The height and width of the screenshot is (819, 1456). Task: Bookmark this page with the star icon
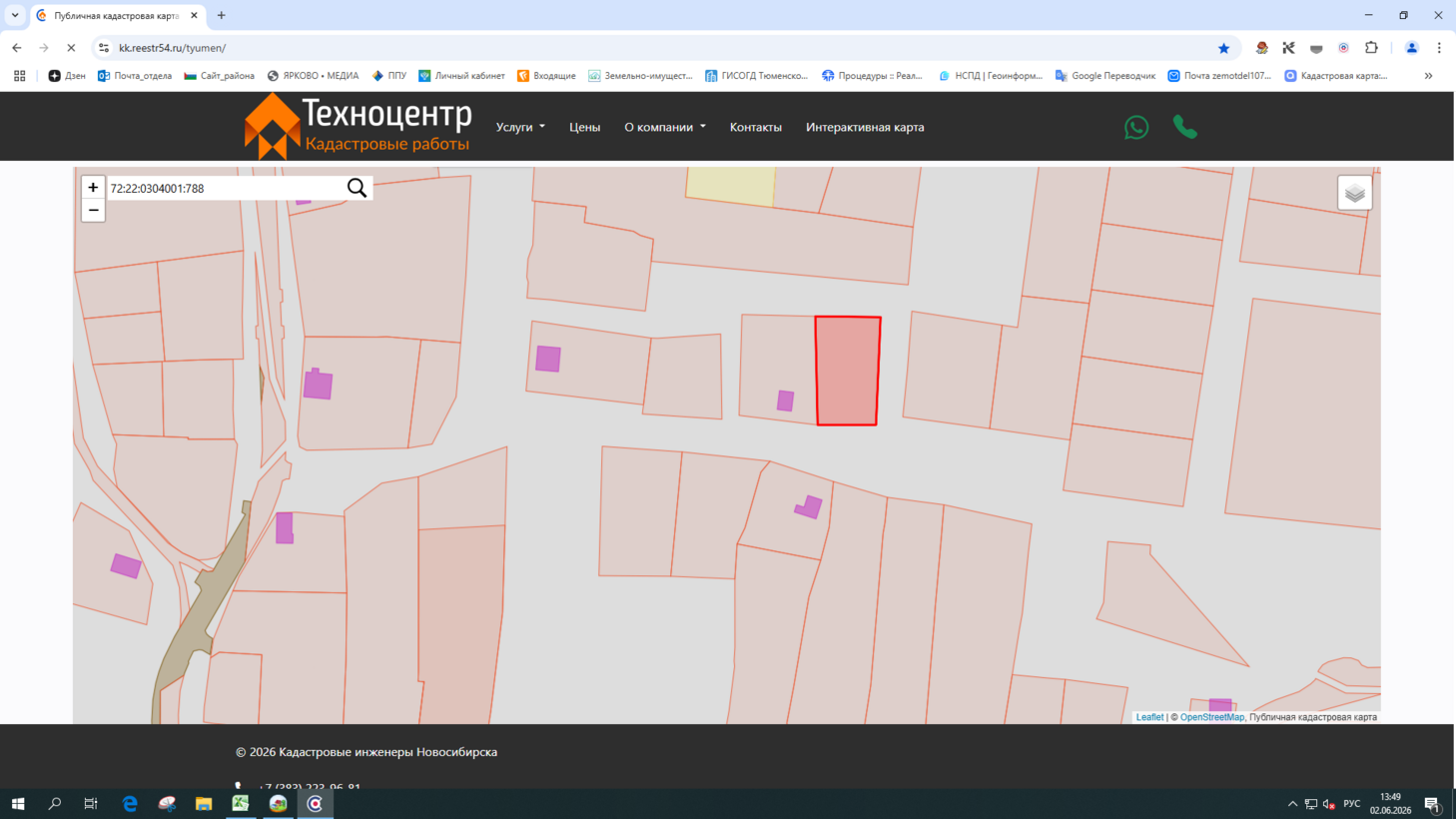tap(1223, 48)
